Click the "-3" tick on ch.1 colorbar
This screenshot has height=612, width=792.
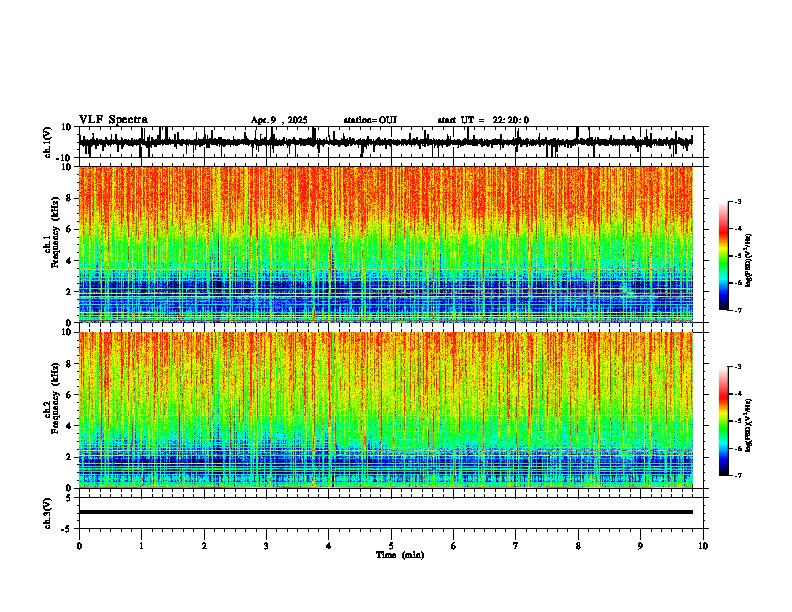tap(738, 201)
